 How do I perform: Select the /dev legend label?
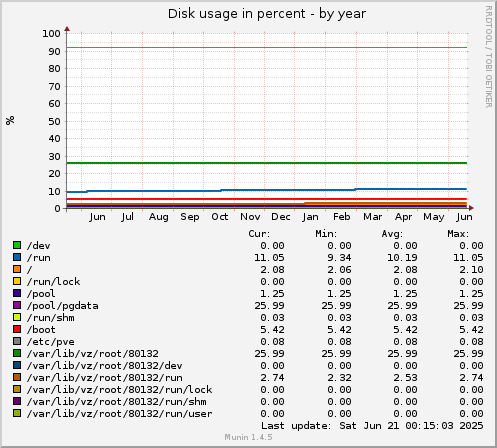tap(39, 246)
